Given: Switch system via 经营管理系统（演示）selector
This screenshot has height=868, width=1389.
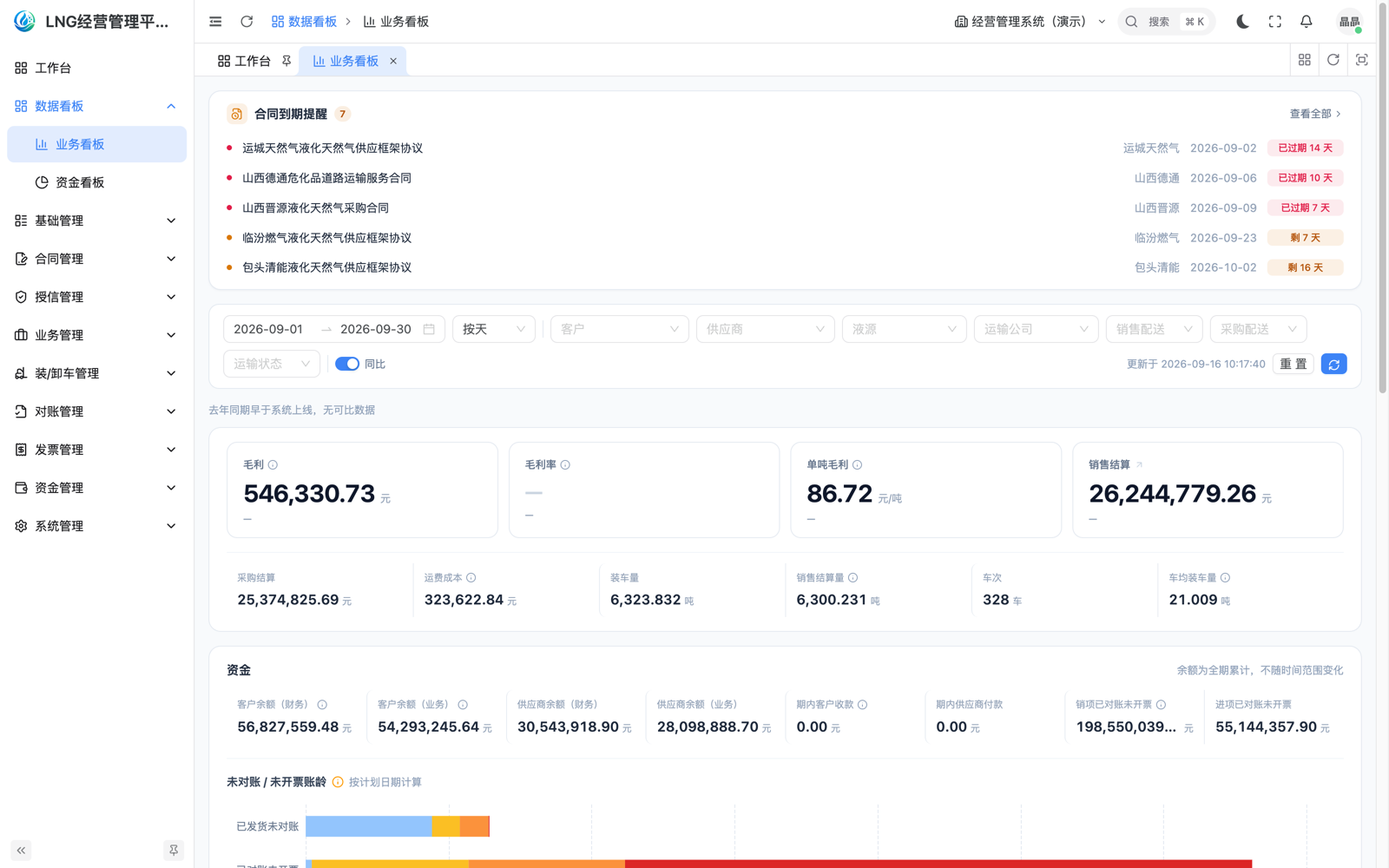Looking at the screenshot, I should click(x=1030, y=22).
